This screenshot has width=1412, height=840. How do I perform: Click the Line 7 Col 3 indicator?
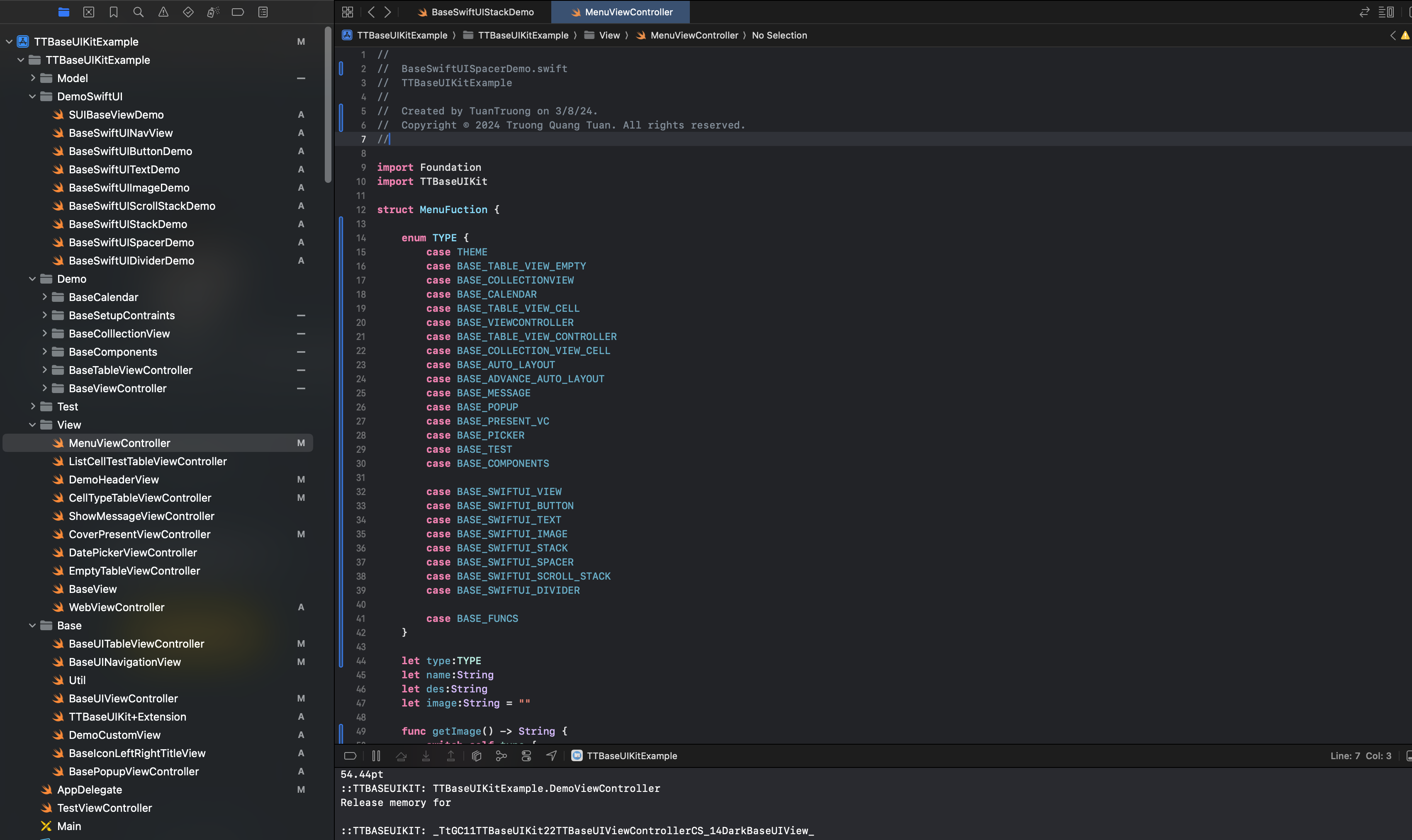point(1361,756)
